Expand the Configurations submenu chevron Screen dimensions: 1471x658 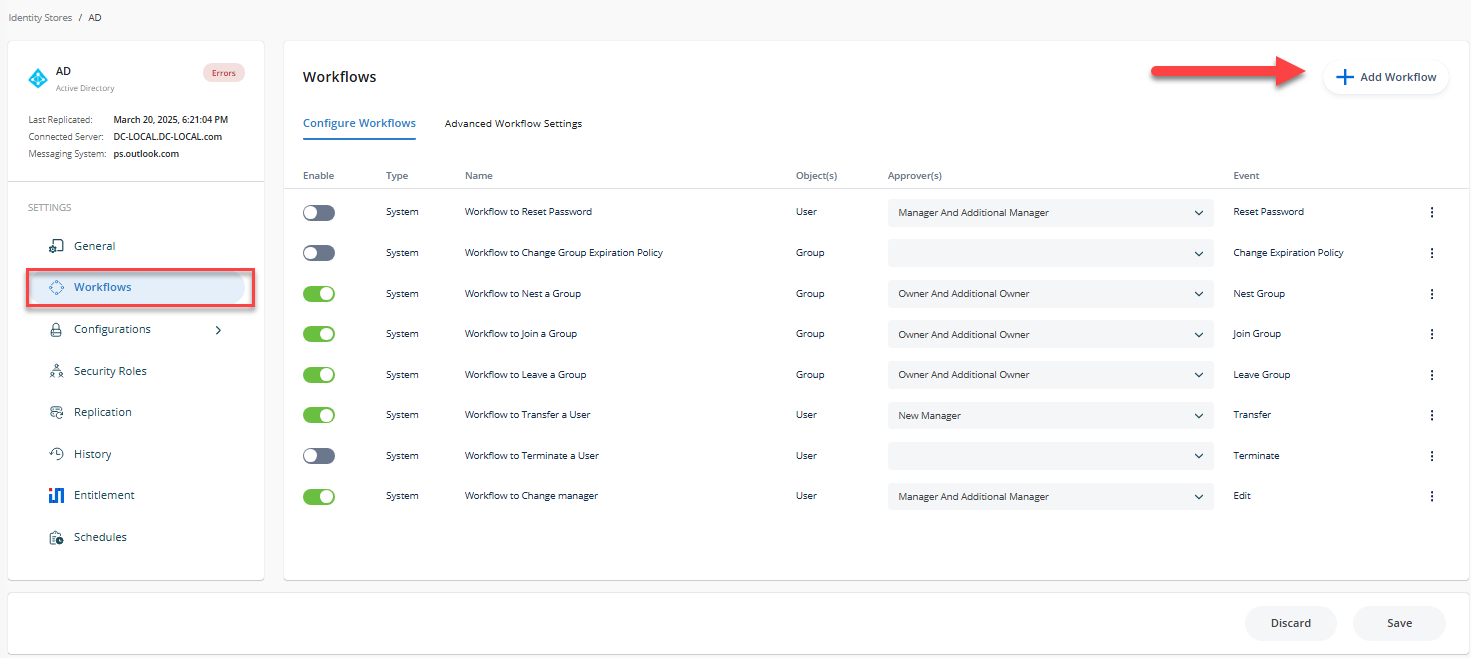pos(219,330)
